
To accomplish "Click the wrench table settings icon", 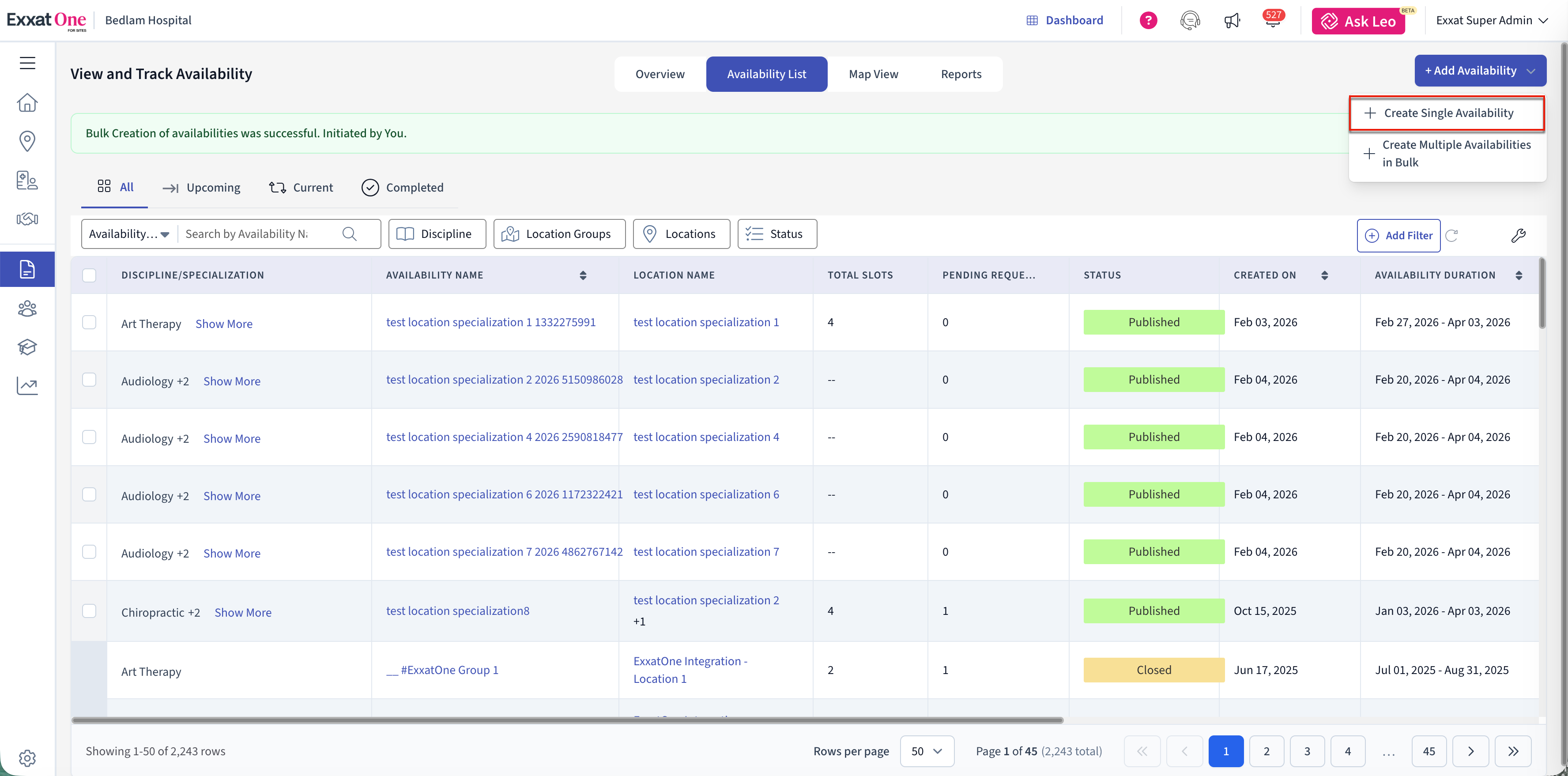I will [1518, 236].
